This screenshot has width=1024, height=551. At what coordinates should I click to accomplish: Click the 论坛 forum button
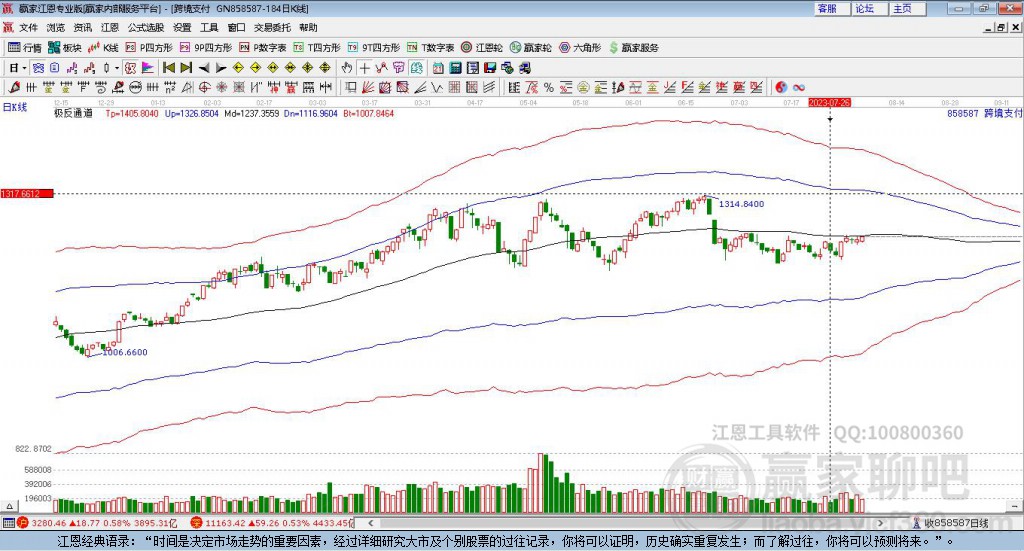click(x=864, y=8)
